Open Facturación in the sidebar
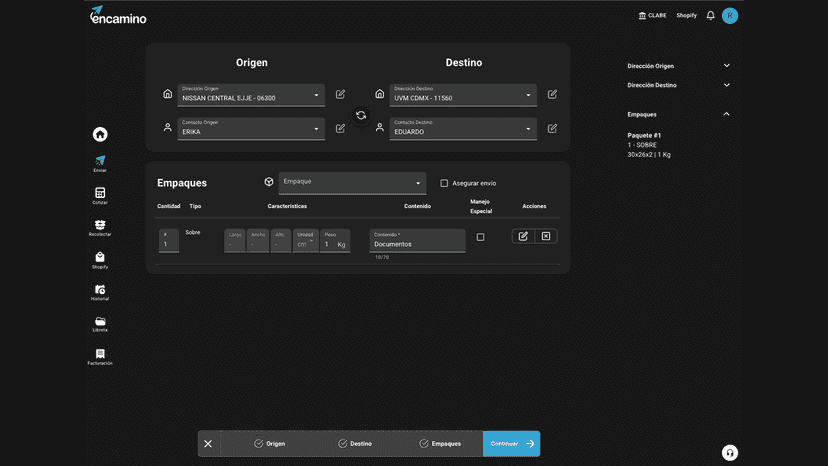This screenshot has width=828, height=466. click(100, 357)
